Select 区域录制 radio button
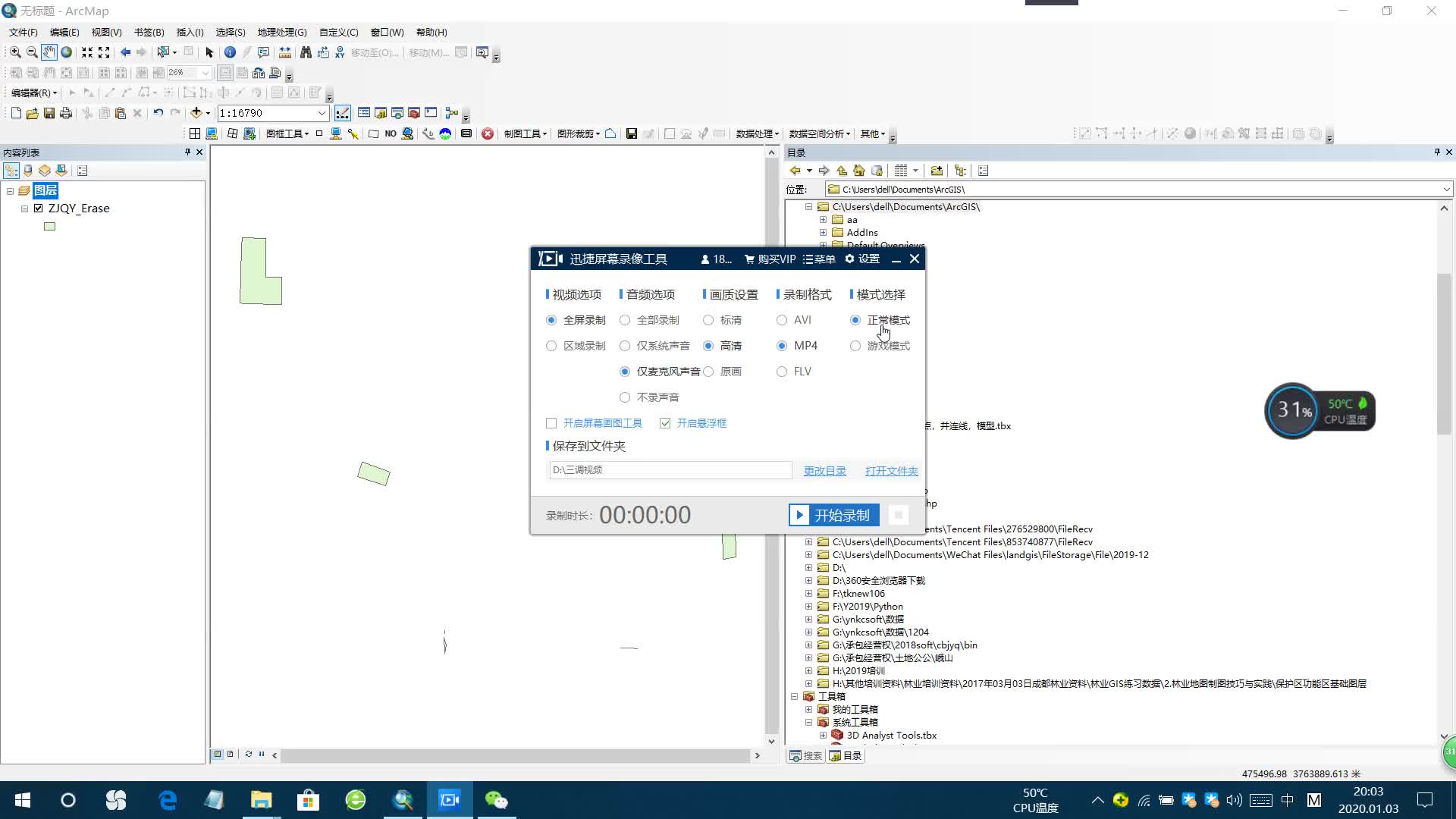 pos(551,346)
